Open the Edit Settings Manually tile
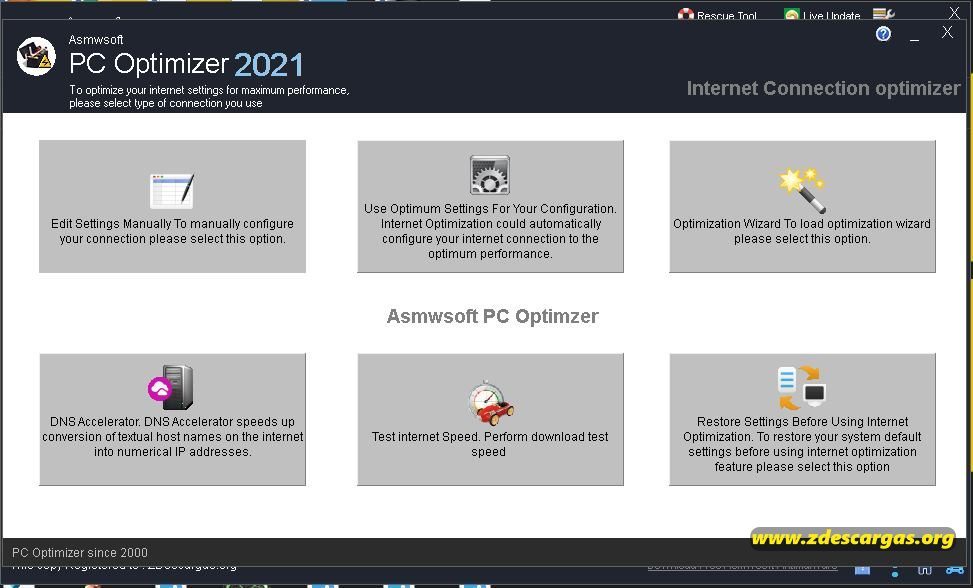This screenshot has width=973, height=588. tap(172, 206)
